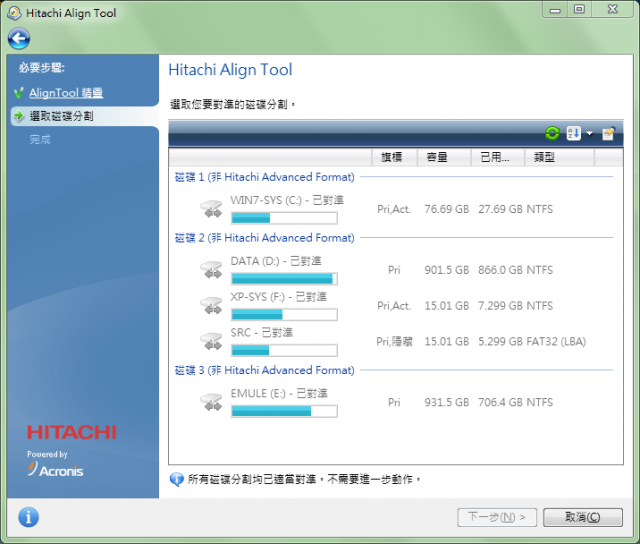Click the Pri,Act. flag of WIN7-SYS

click(x=394, y=209)
